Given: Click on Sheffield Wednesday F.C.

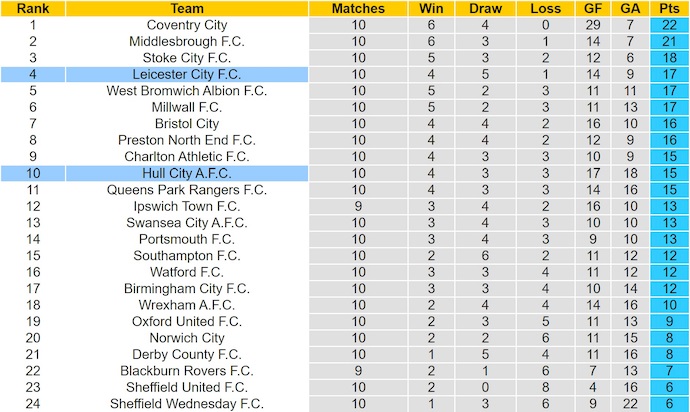Looking at the screenshot, I should coord(186,403).
